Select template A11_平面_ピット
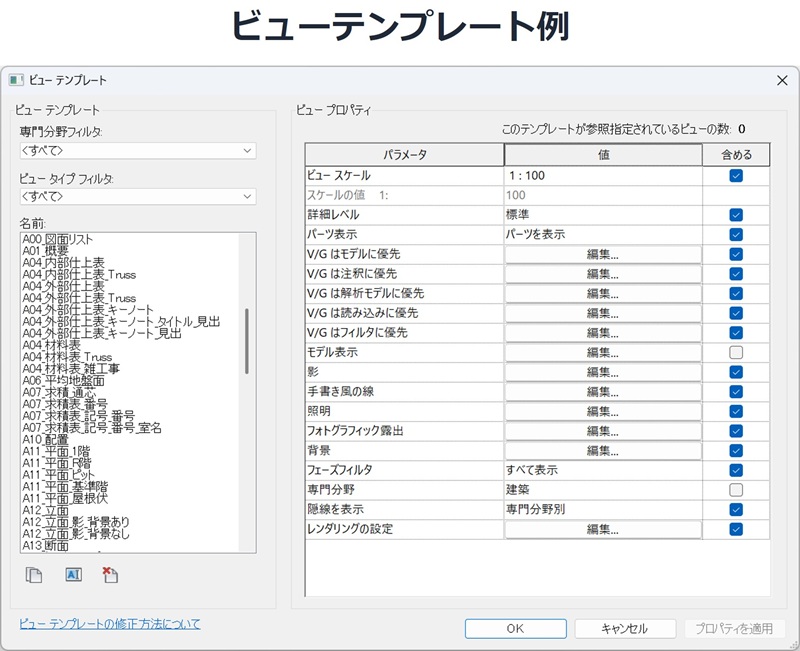The image size is (800, 651). point(59,474)
